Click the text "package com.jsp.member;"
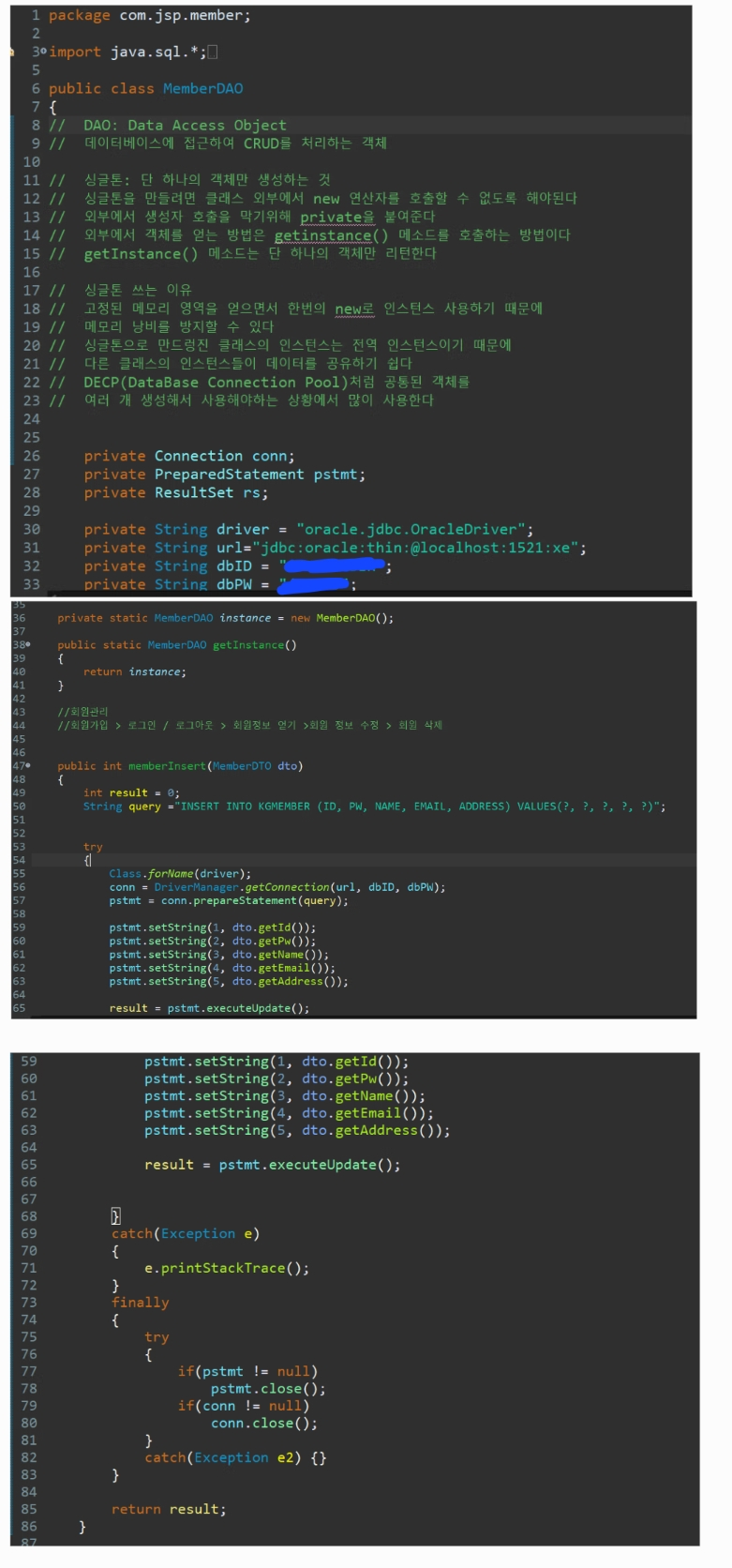This screenshot has height=1568, width=732. (149, 16)
